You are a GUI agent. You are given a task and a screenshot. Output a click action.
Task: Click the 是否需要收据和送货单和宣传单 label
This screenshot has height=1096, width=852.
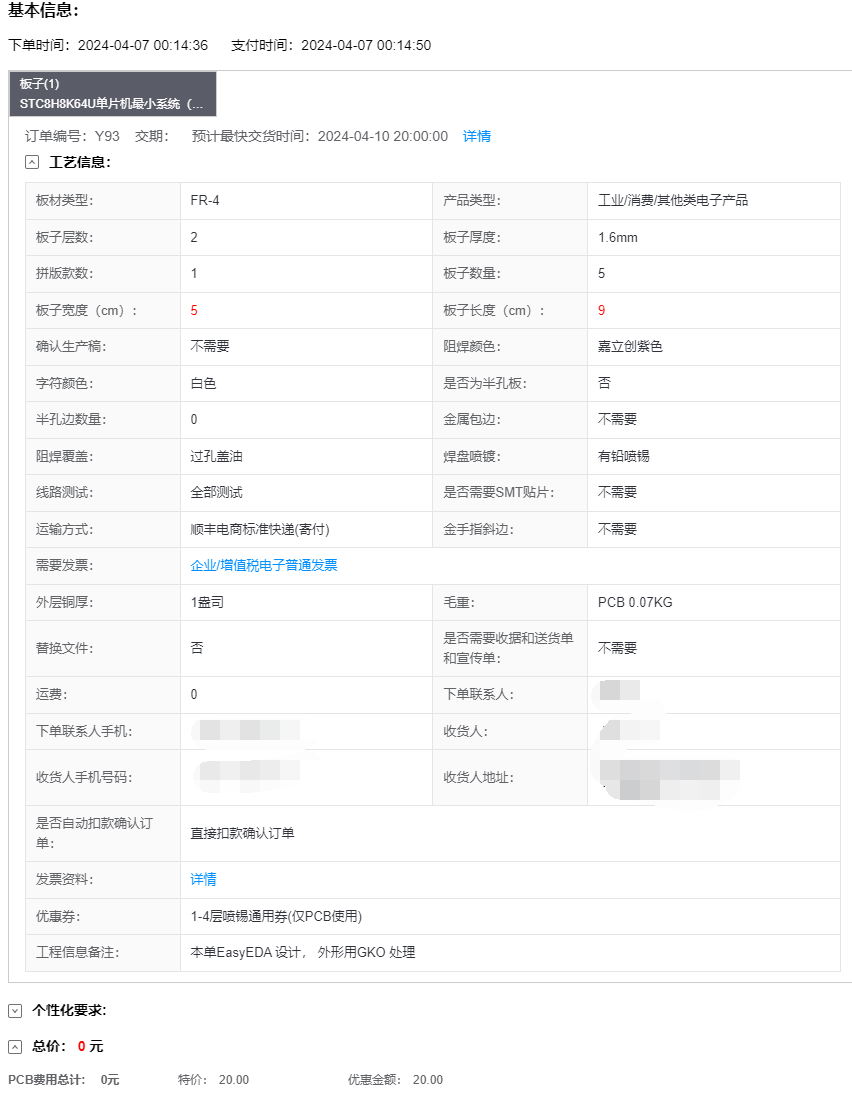(508, 649)
